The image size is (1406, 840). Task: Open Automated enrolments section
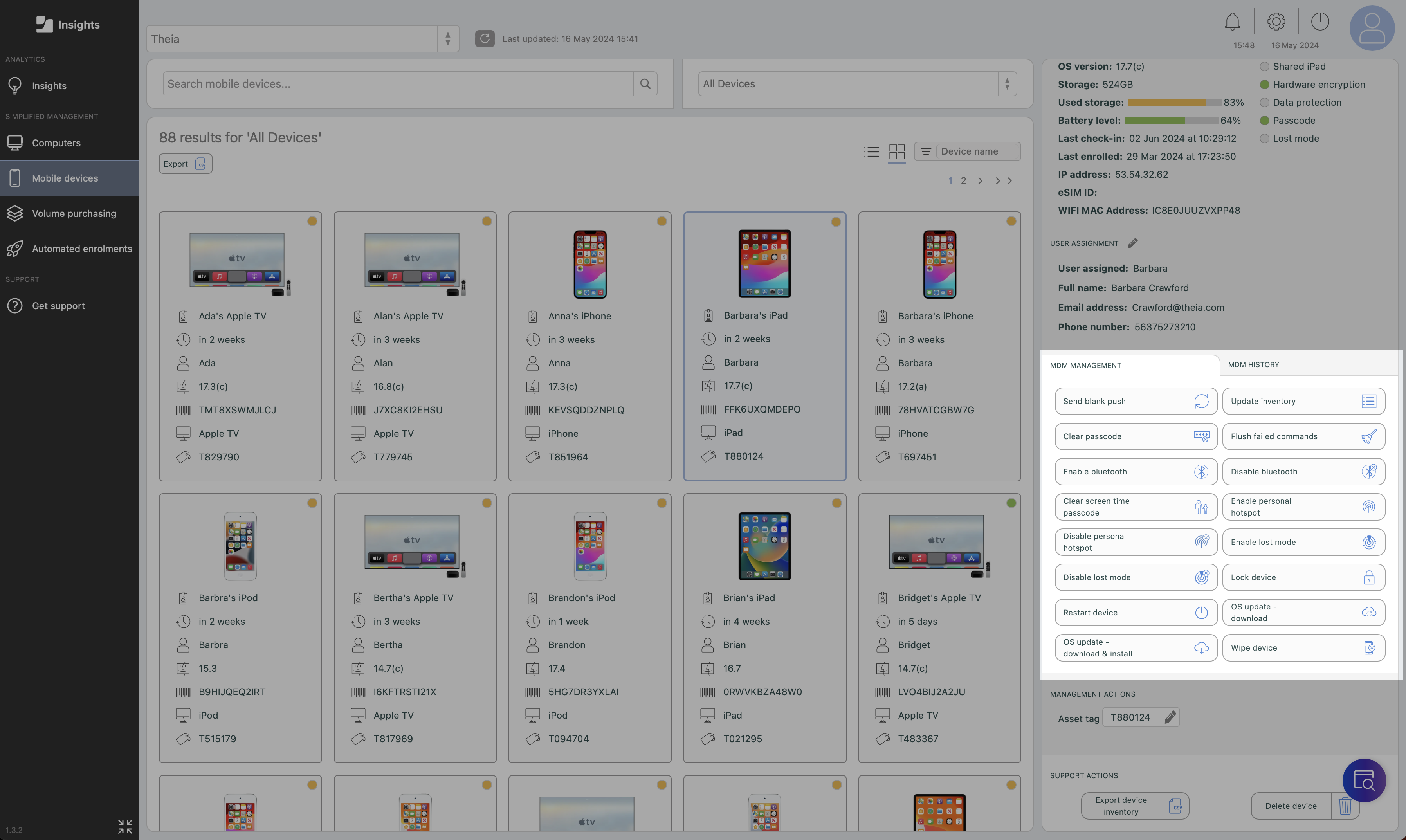point(69,249)
